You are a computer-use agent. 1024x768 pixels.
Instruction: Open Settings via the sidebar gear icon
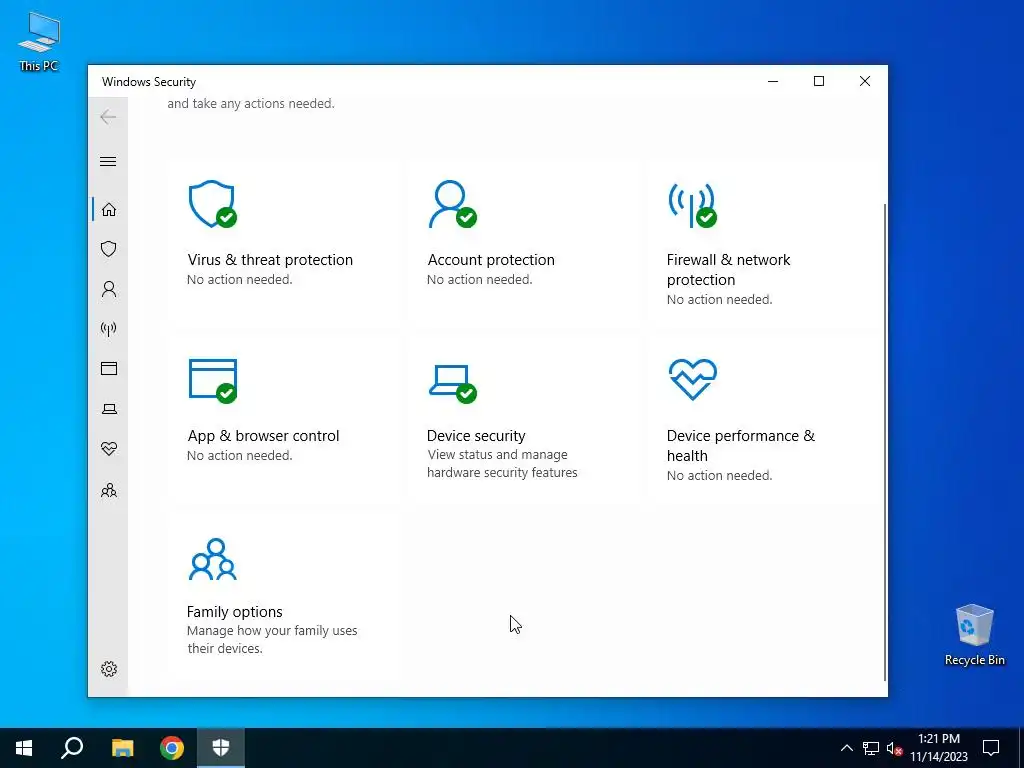click(109, 669)
